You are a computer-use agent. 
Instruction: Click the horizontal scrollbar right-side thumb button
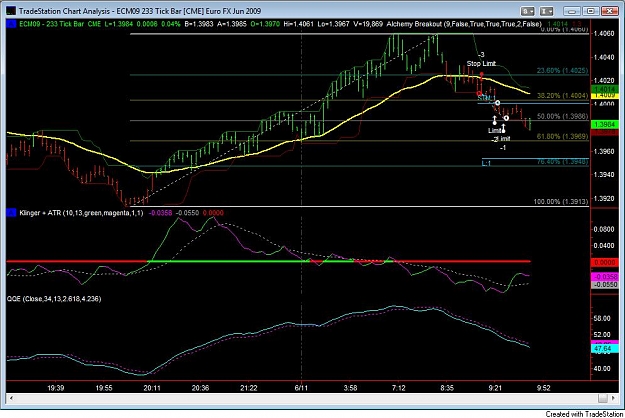pos(603,398)
